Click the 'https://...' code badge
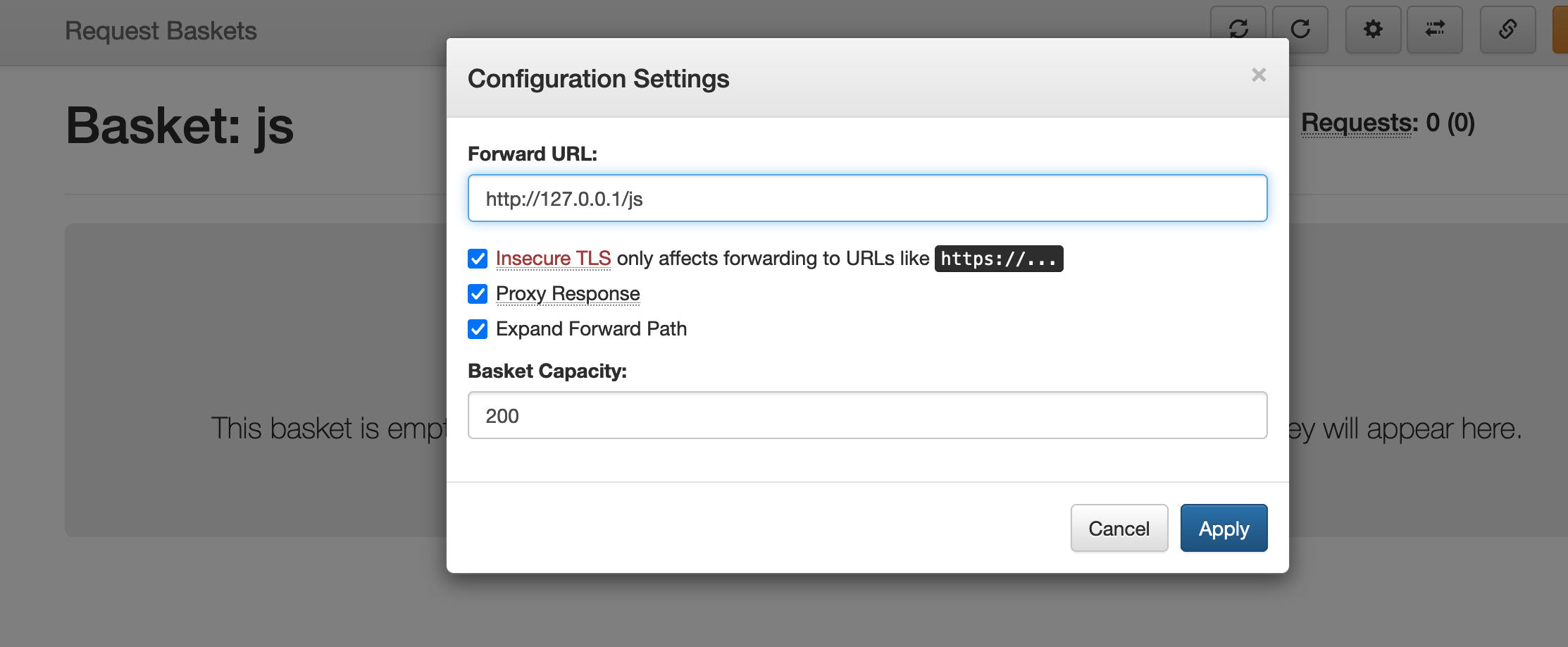Image resolution: width=1568 pixels, height=647 pixels. [x=998, y=259]
